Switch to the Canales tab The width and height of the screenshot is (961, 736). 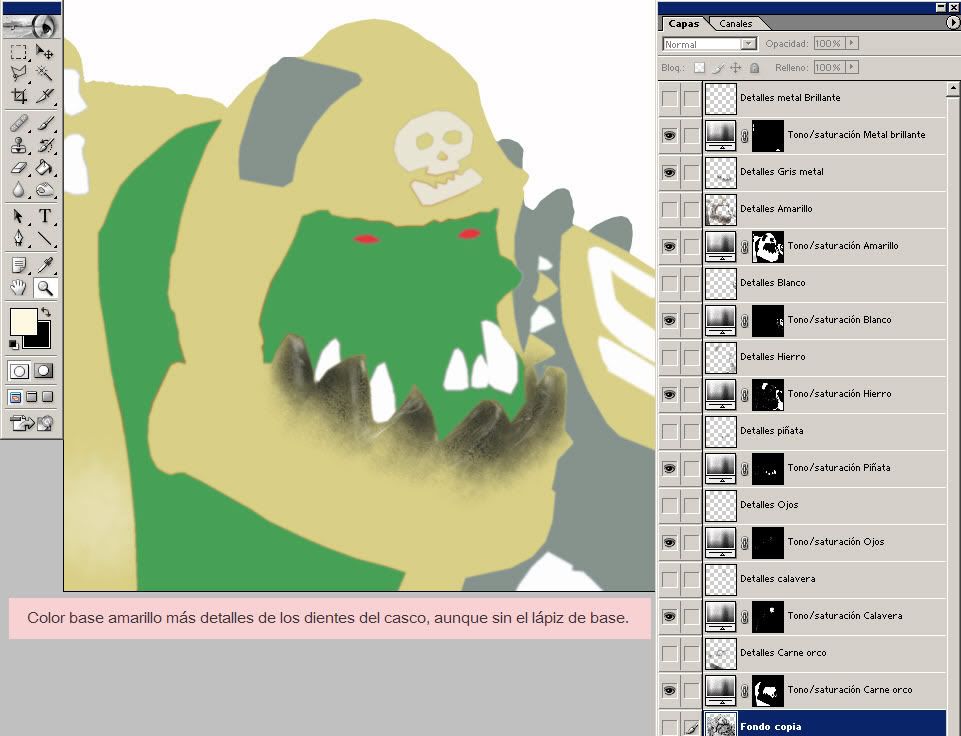tap(735, 24)
